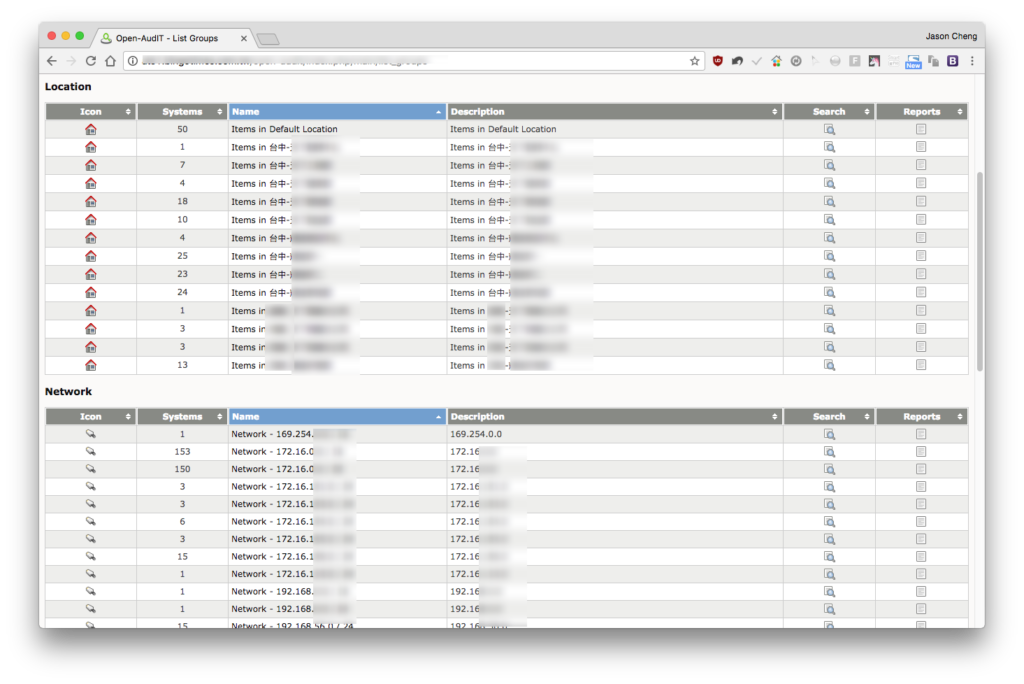1024x684 pixels.
Task: Open a new browser tab
Action: 268,39
